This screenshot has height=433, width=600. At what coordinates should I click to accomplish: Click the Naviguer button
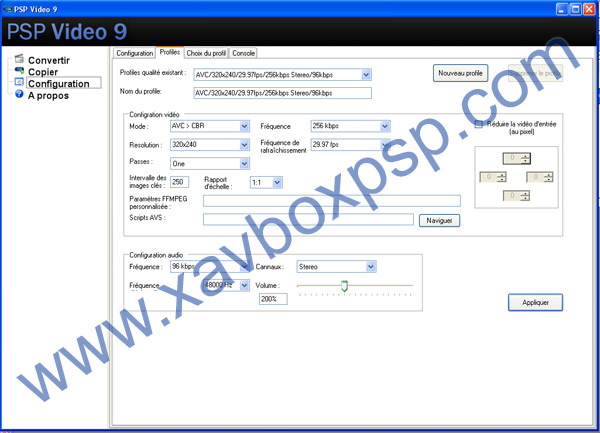click(x=439, y=221)
